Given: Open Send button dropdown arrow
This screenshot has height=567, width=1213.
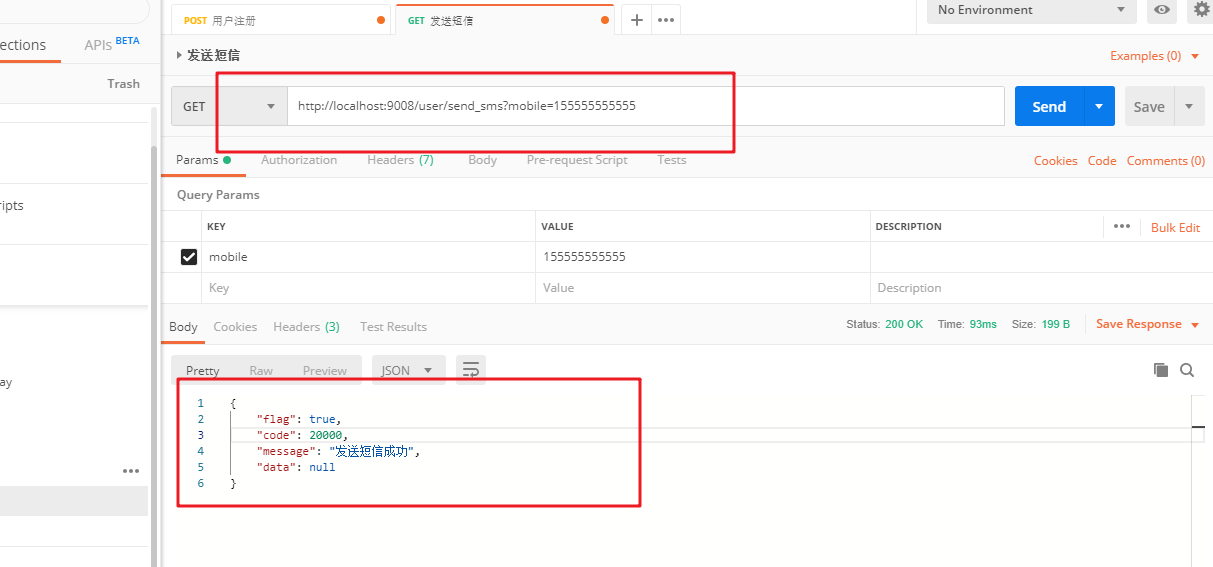Looking at the screenshot, I should 1099,106.
